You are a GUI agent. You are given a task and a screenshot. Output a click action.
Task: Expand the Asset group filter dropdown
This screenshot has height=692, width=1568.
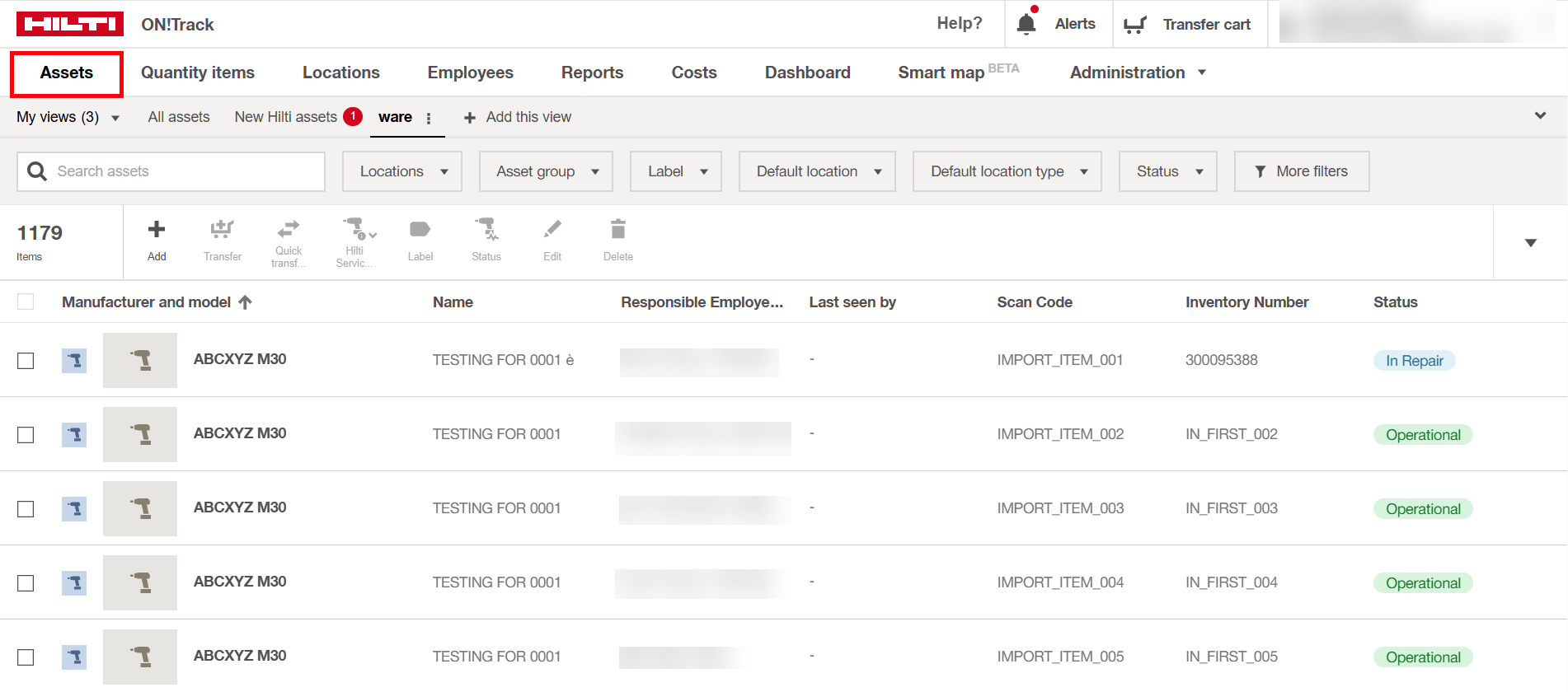click(x=546, y=171)
